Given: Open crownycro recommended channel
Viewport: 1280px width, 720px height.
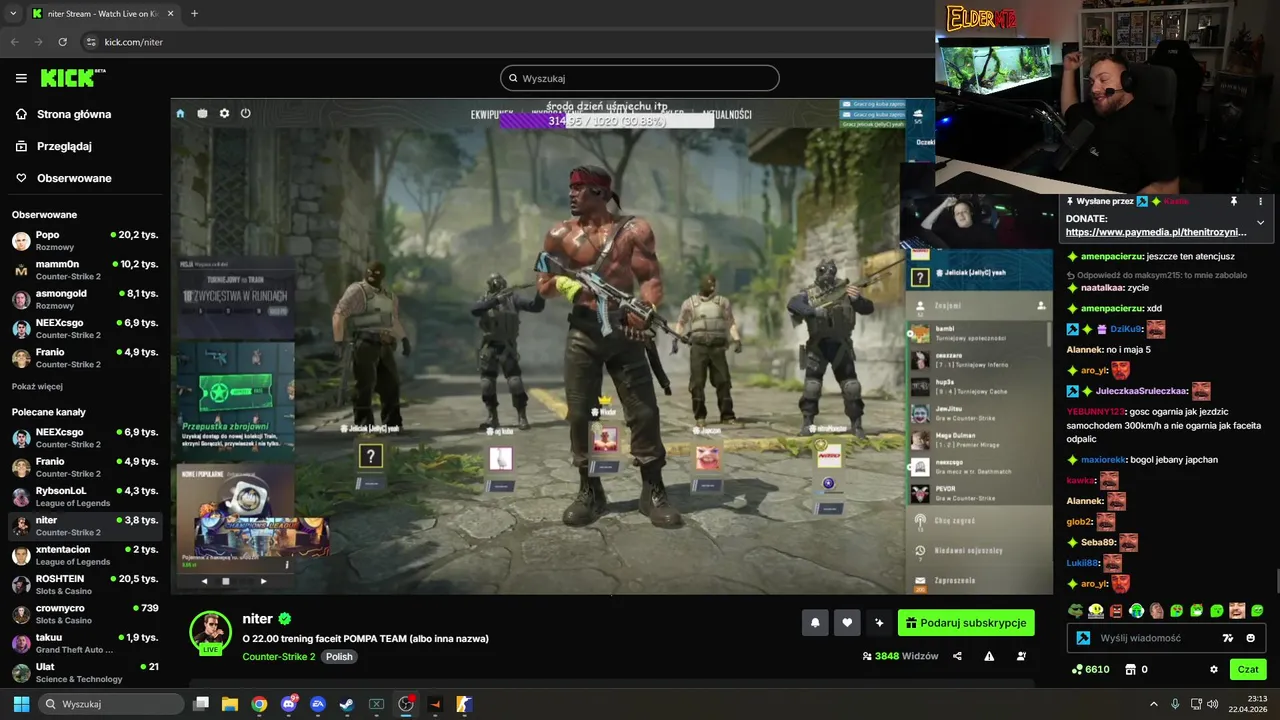Looking at the screenshot, I should pos(85,613).
